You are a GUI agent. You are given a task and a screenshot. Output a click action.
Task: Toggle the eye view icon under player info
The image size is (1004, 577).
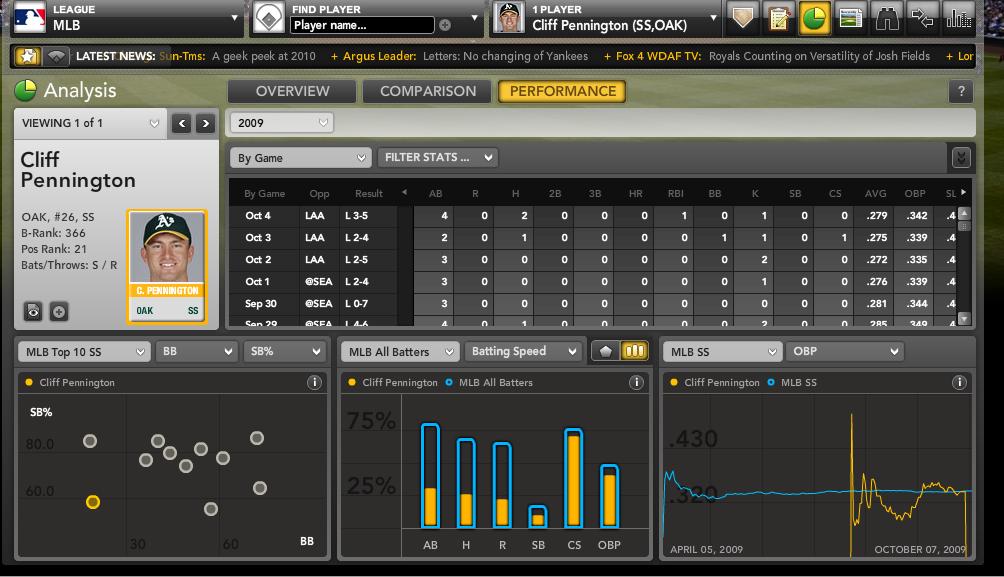(x=33, y=311)
